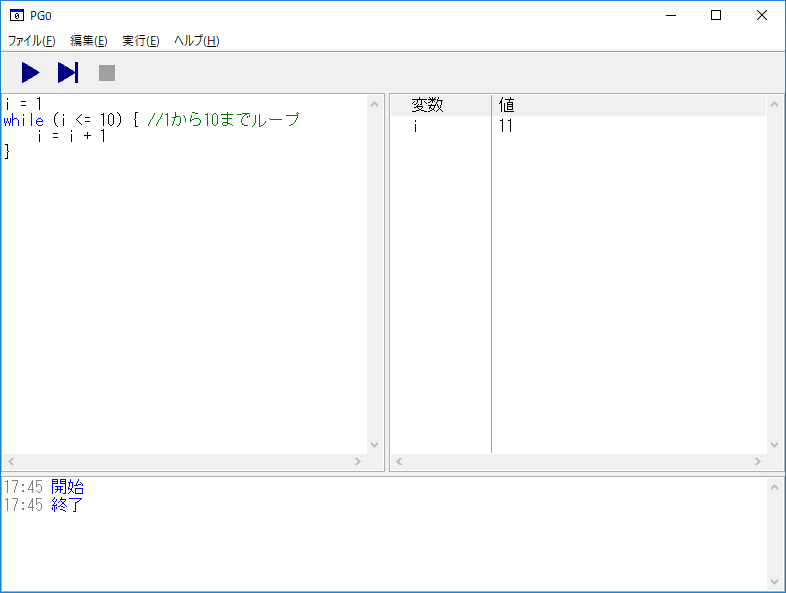Click the gray stop button in toolbar
The height and width of the screenshot is (593, 786).
(107, 73)
